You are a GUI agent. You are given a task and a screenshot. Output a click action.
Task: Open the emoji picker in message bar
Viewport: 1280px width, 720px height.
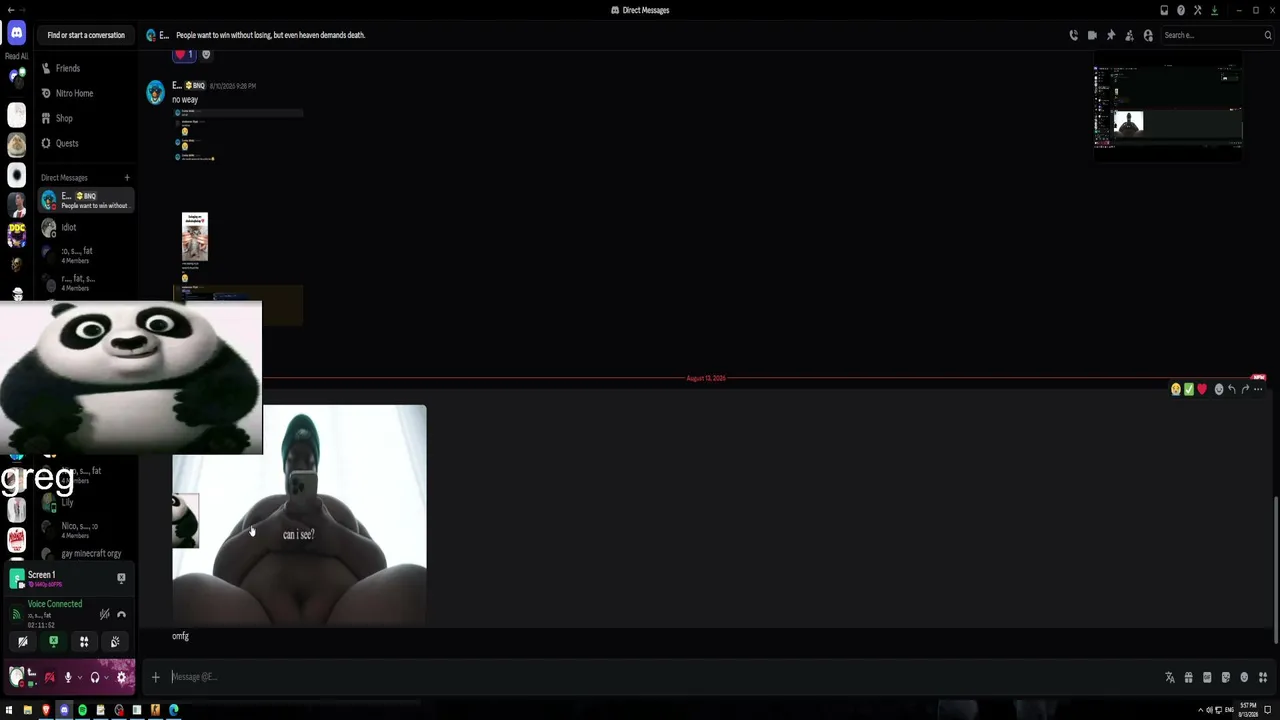pyautogui.click(x=1244, y=677)
